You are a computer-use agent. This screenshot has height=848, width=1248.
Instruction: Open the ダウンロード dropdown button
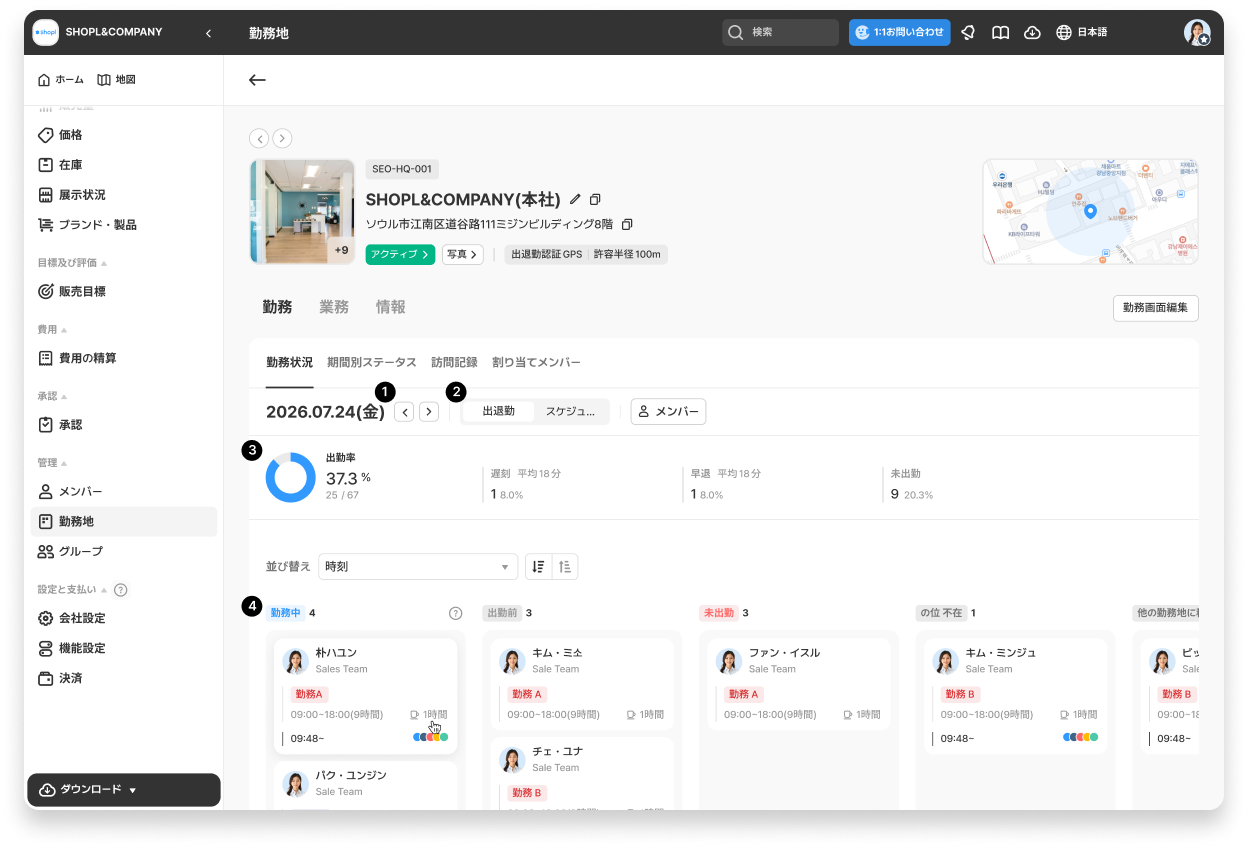point(123,789)
